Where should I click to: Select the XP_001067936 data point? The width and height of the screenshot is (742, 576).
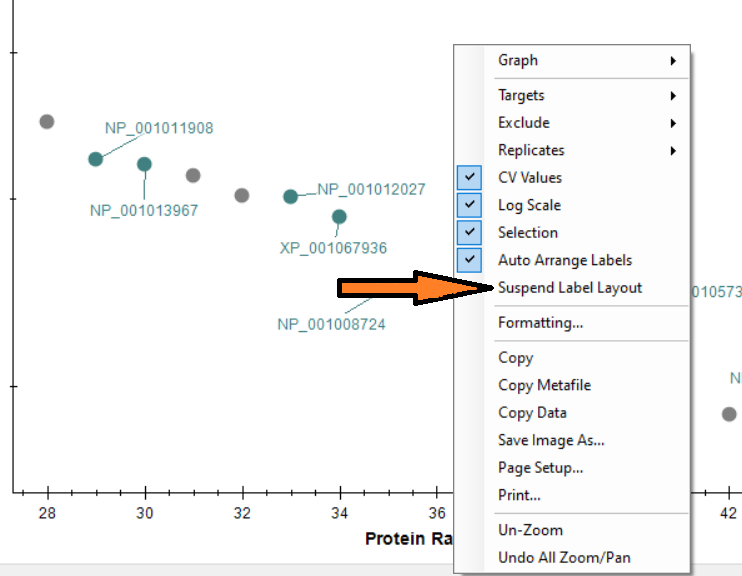click(340, 217)
